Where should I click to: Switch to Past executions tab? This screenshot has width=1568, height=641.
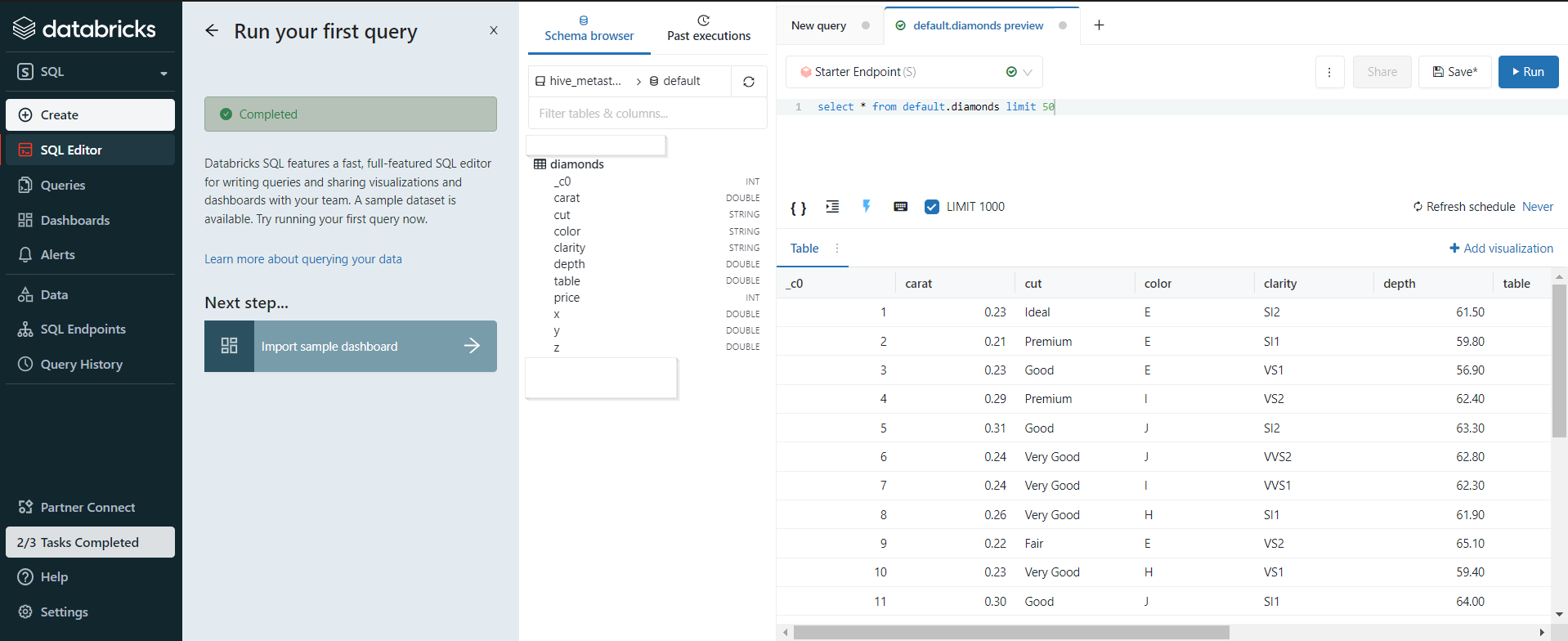708,29
